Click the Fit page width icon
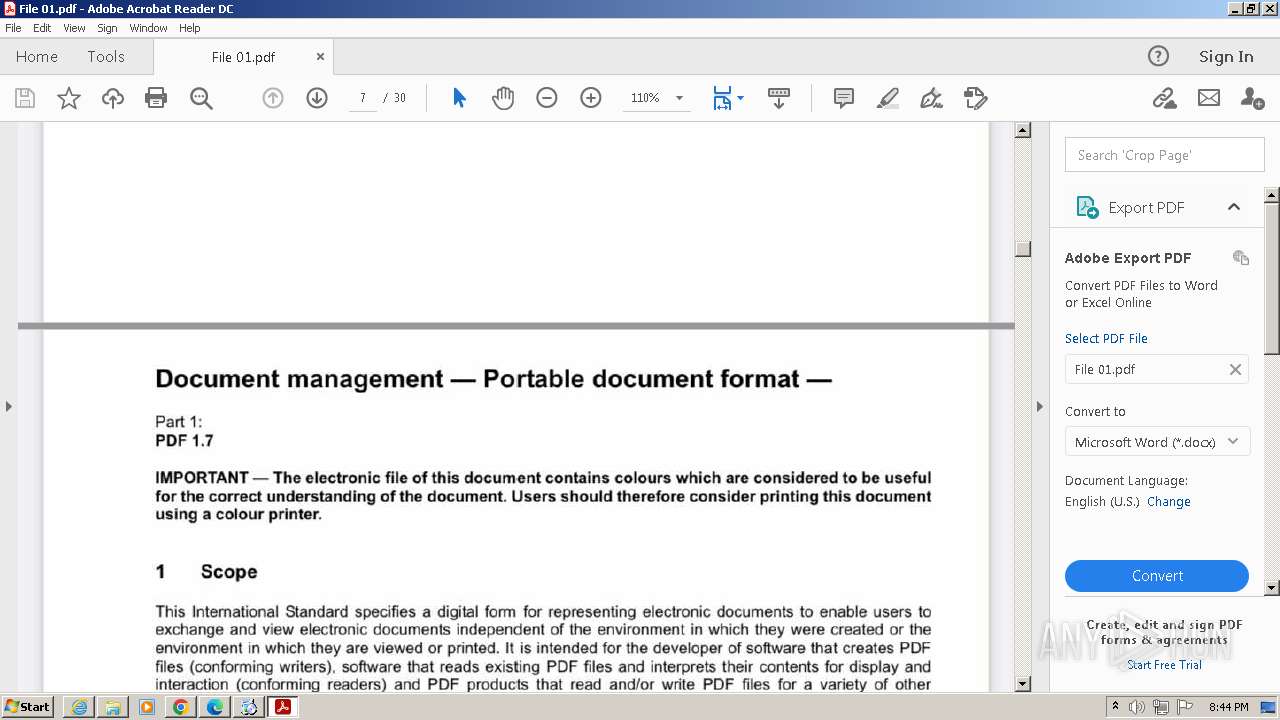1280x720 pixels. [x=722, y=98]
